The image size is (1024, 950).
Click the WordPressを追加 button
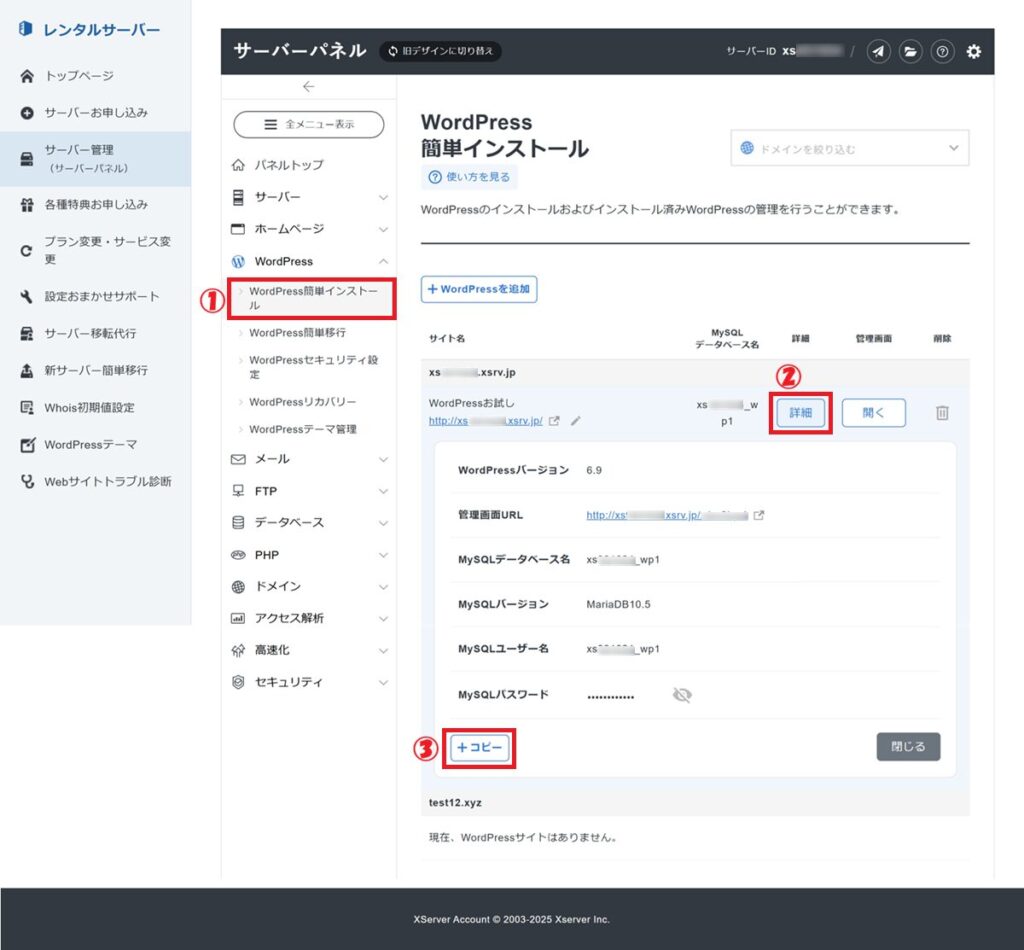coord(479,289)
